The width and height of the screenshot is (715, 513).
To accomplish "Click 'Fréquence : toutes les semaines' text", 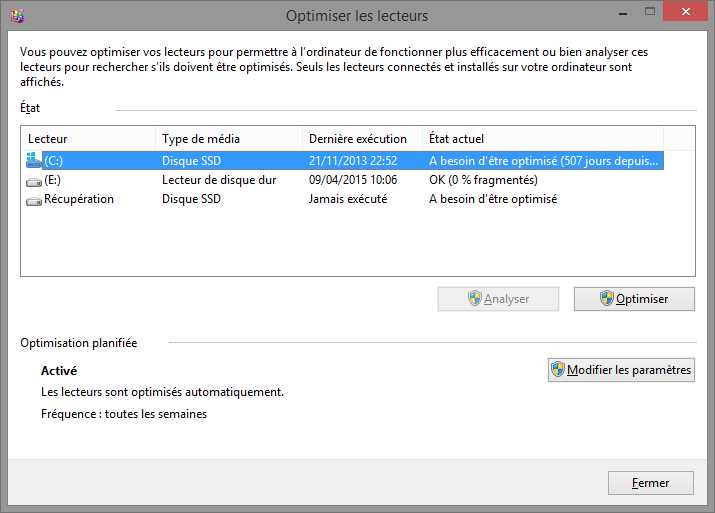I will (124, 414).
